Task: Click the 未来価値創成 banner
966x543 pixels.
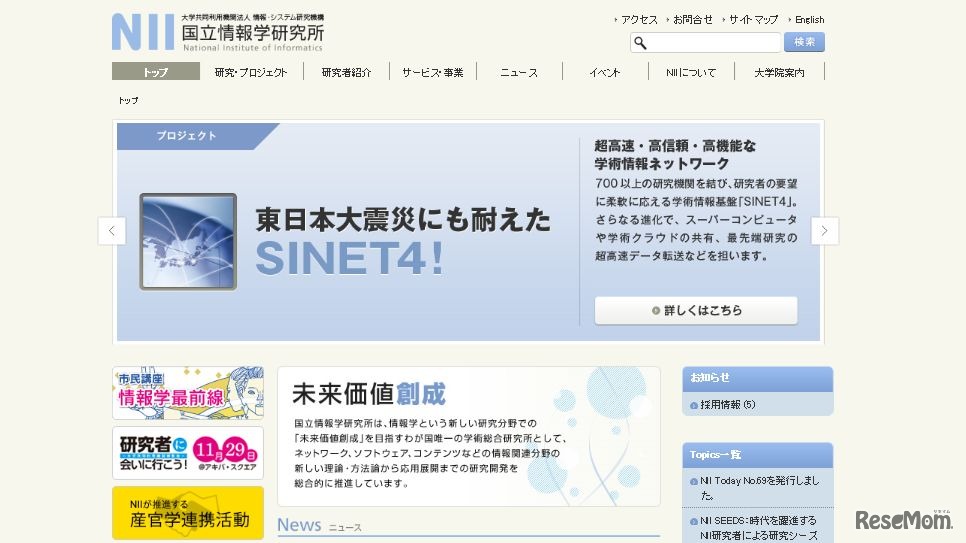Action: point(469,436)
